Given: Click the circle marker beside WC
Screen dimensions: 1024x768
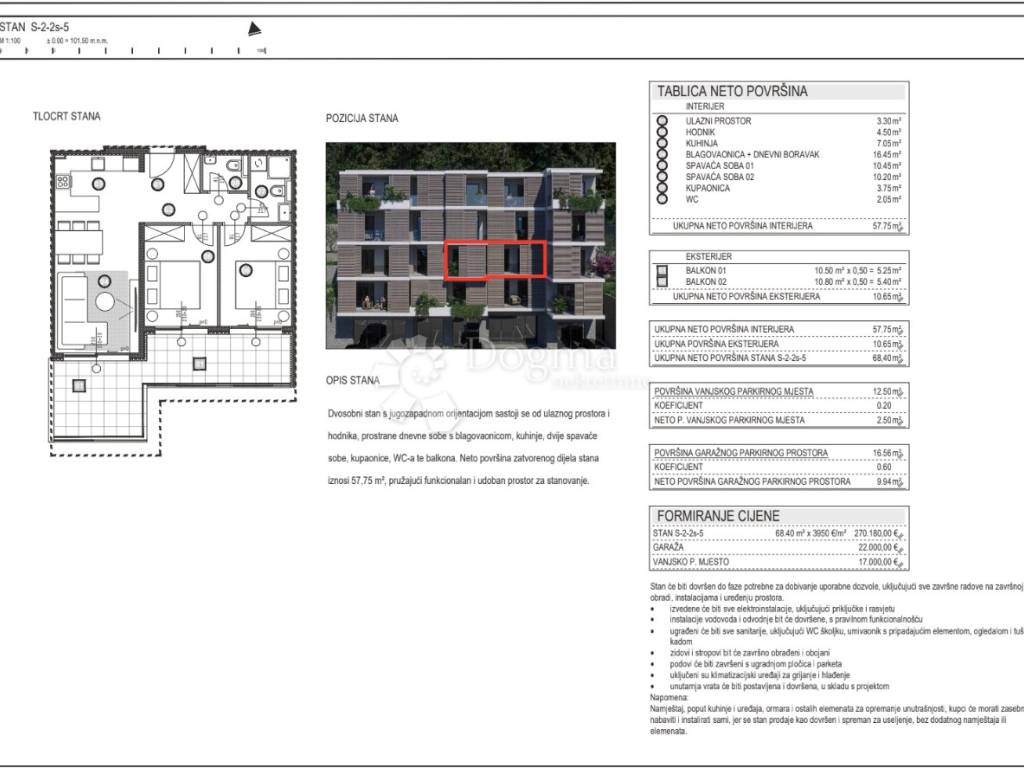Looking at the screenshot, I should [661, 199].
